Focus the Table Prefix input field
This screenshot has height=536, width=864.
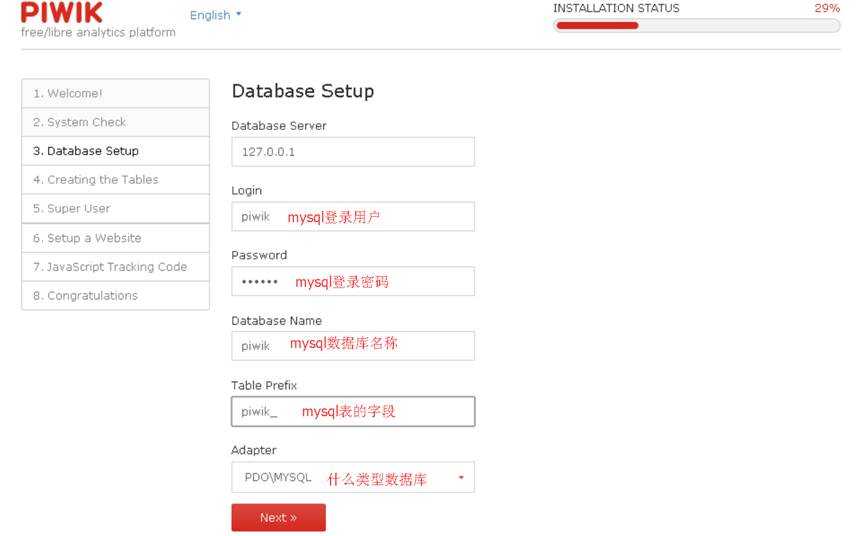[x=353, y=412]
